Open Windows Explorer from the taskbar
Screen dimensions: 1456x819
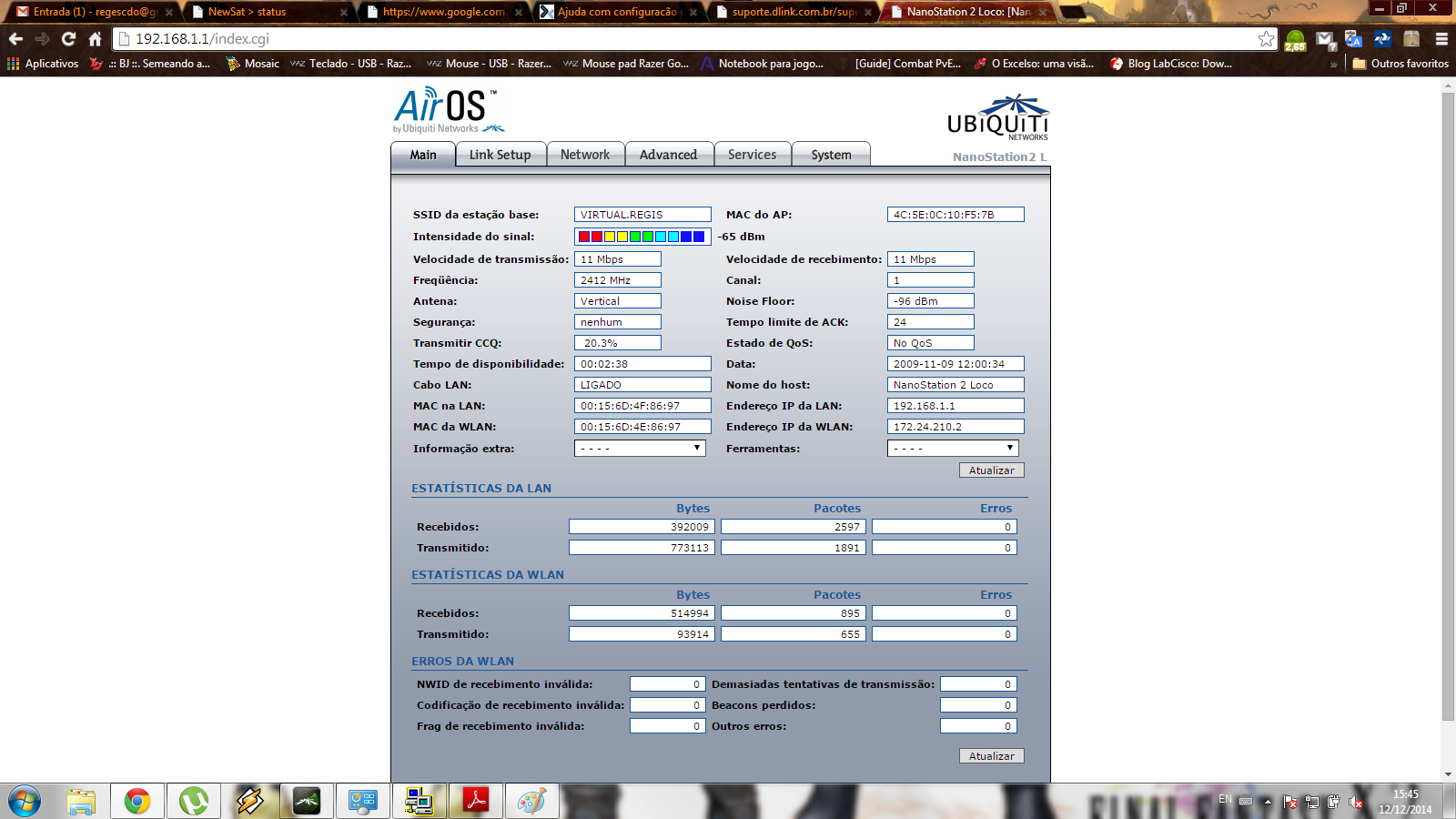tap(81, 802)
